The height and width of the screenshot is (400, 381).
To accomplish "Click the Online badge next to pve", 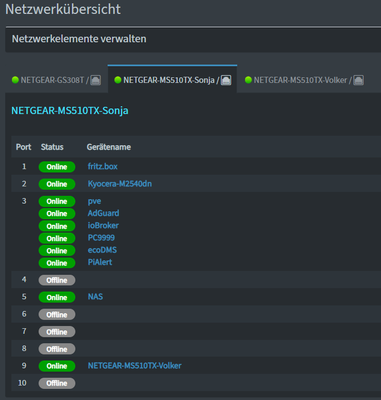I will coord(57,202).
